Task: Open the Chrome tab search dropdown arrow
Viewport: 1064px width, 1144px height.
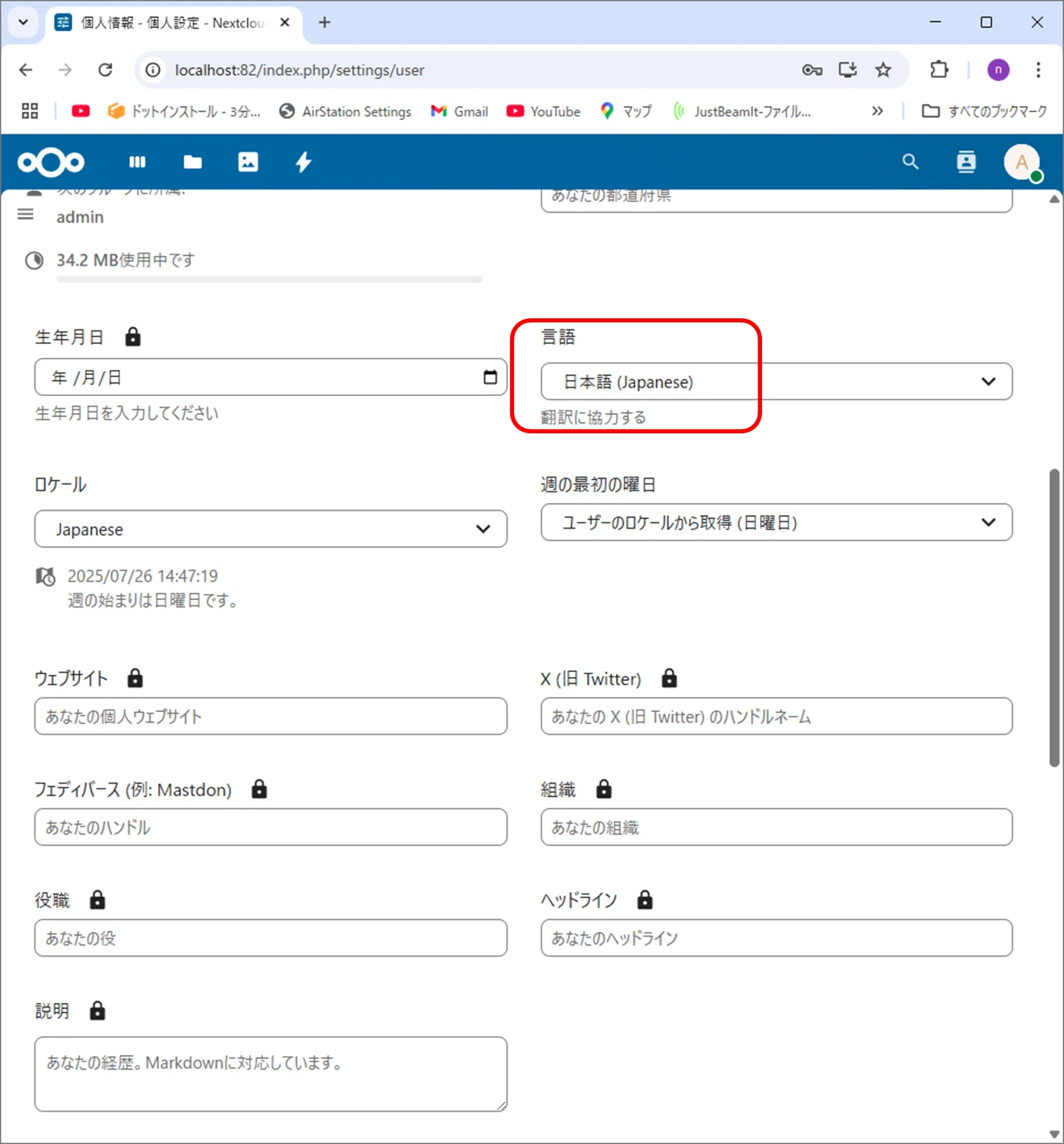Action: click(x=23, y=22)
